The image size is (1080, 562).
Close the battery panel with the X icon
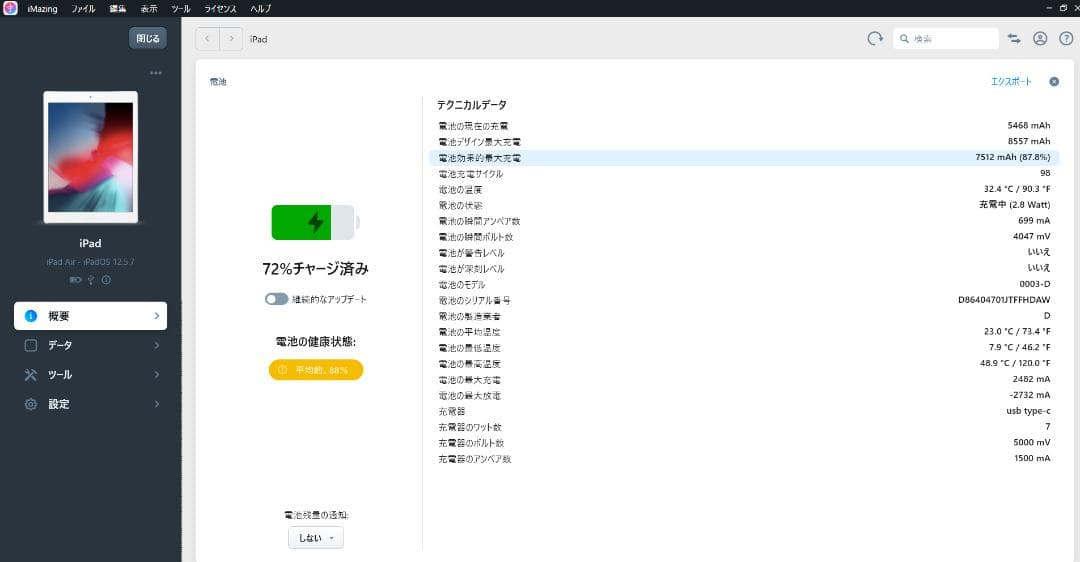coord(1054,81)
